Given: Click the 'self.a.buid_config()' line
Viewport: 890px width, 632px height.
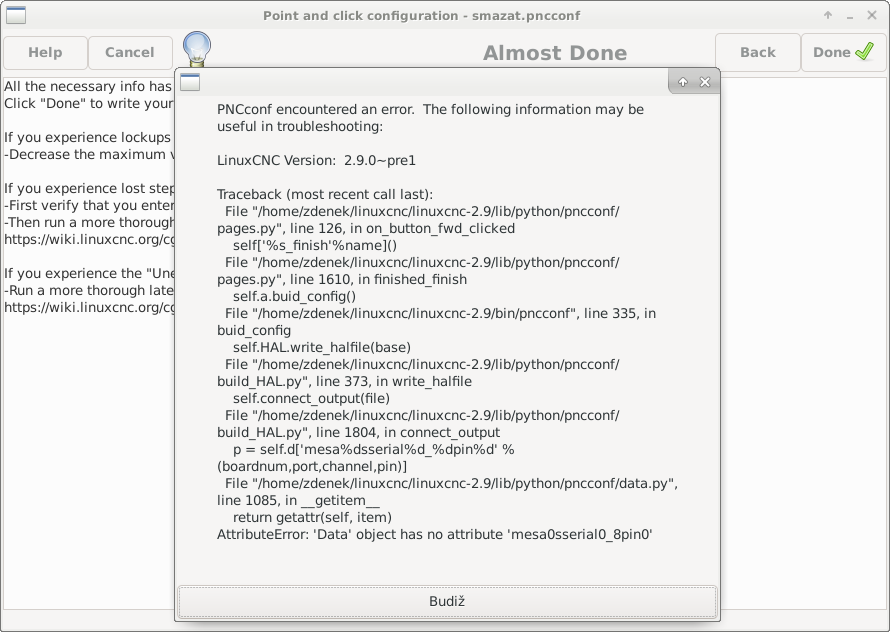Looking at the screenshot, I should click(295, 296).
